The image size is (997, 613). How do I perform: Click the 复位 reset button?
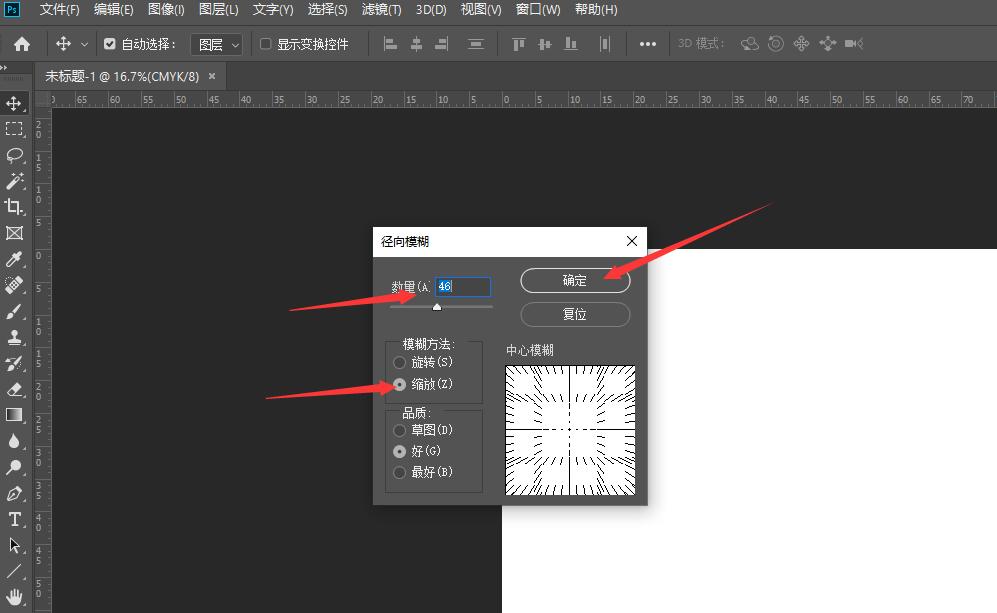(574, 314)
